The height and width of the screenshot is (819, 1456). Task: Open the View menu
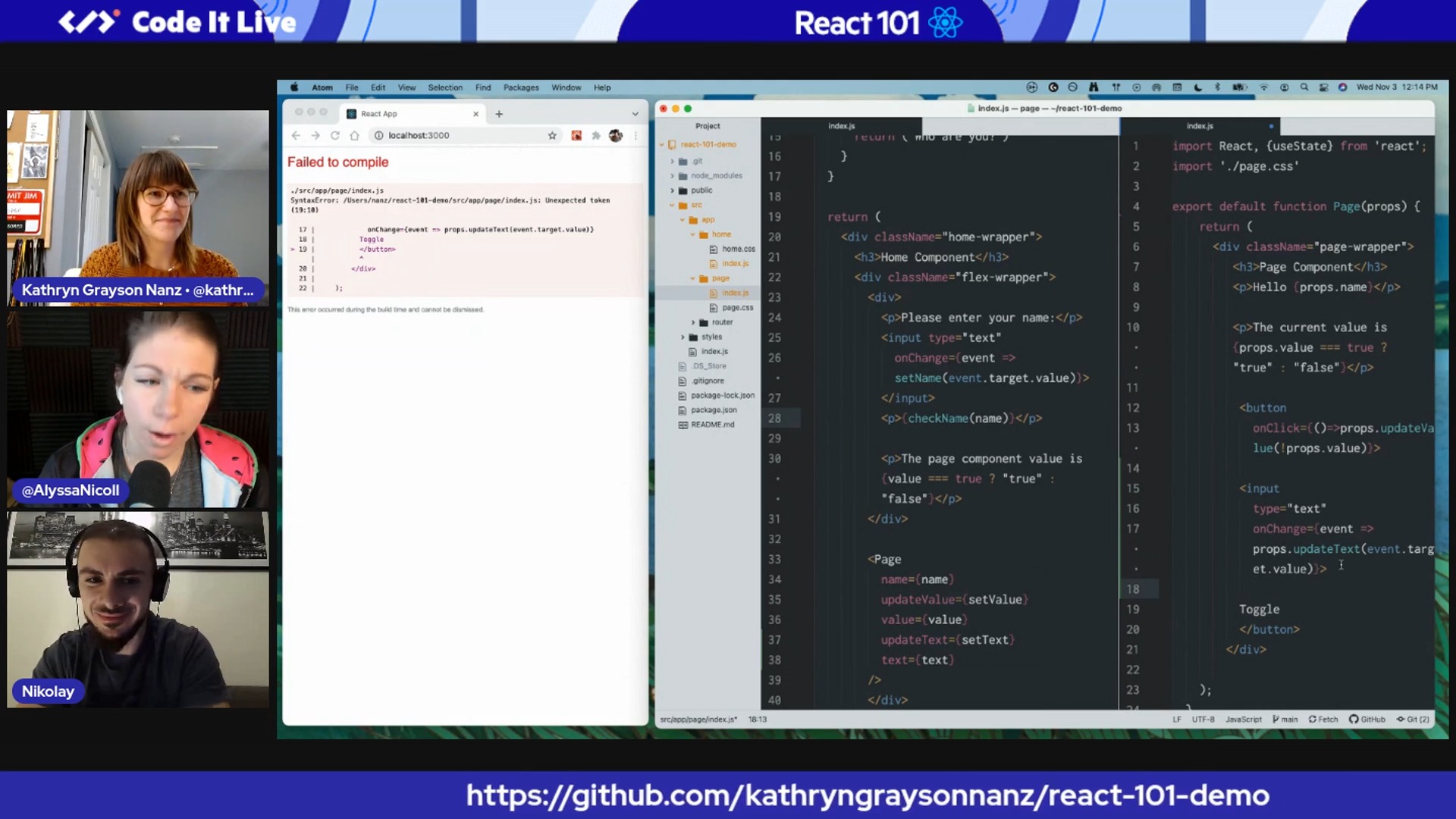(x=406, y=87)
